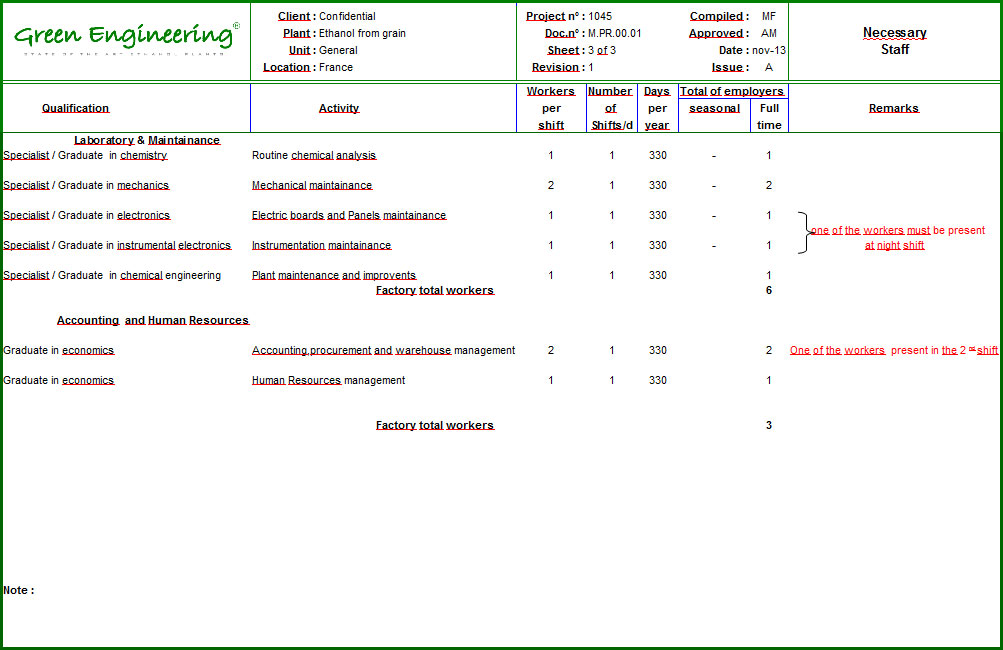Screen dimensions: 1003x650
Task: Select Laboratory factory total workers value 6
Action: [769, 290]
